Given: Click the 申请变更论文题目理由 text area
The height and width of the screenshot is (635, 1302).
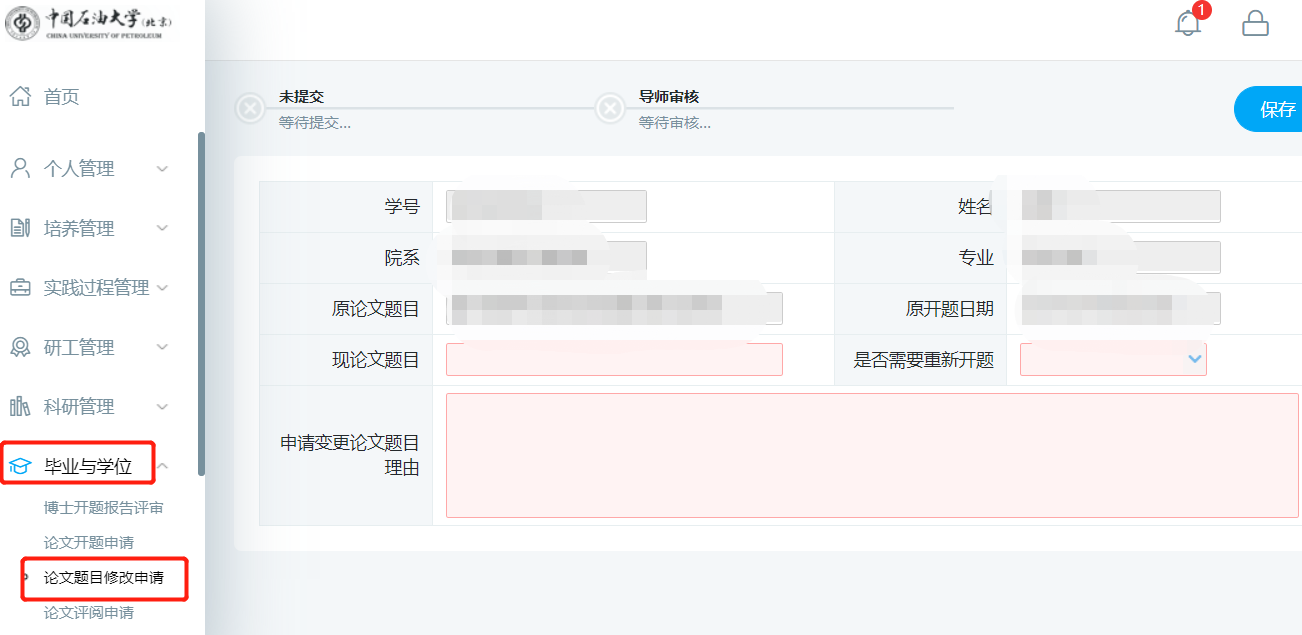Looking at the screenshot, I should click(x=871, y=455).
